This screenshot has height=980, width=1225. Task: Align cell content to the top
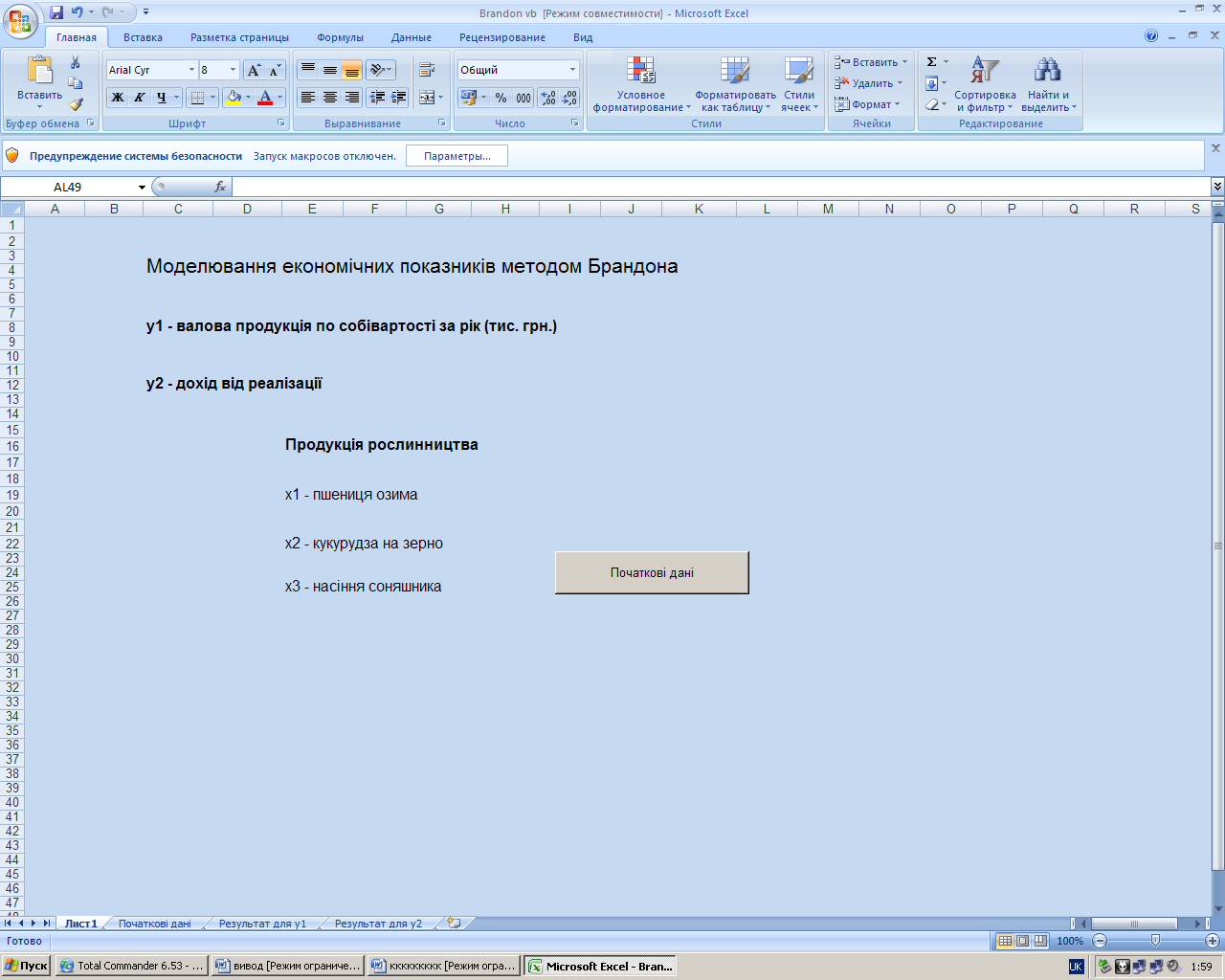307,70
